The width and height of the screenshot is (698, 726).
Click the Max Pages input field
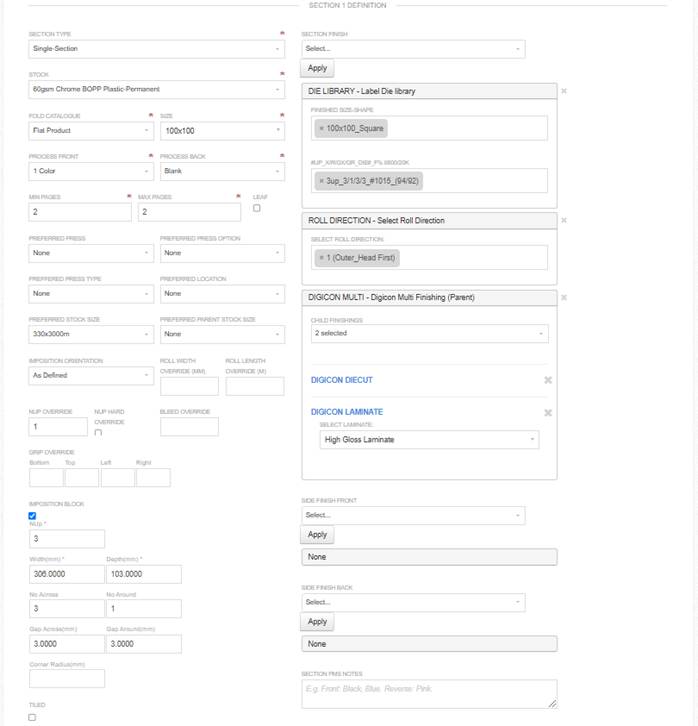[189, 212]
